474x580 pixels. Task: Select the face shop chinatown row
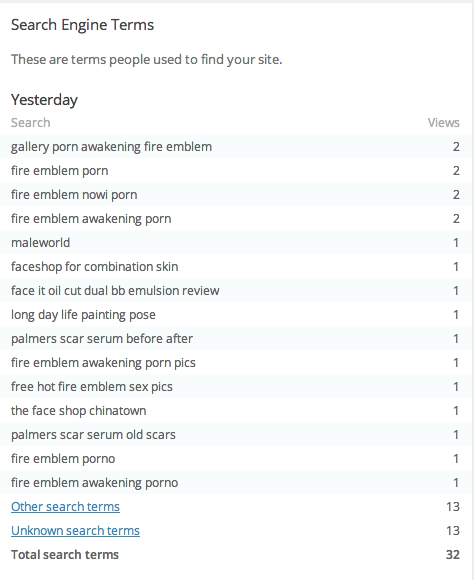coord(237,411)
